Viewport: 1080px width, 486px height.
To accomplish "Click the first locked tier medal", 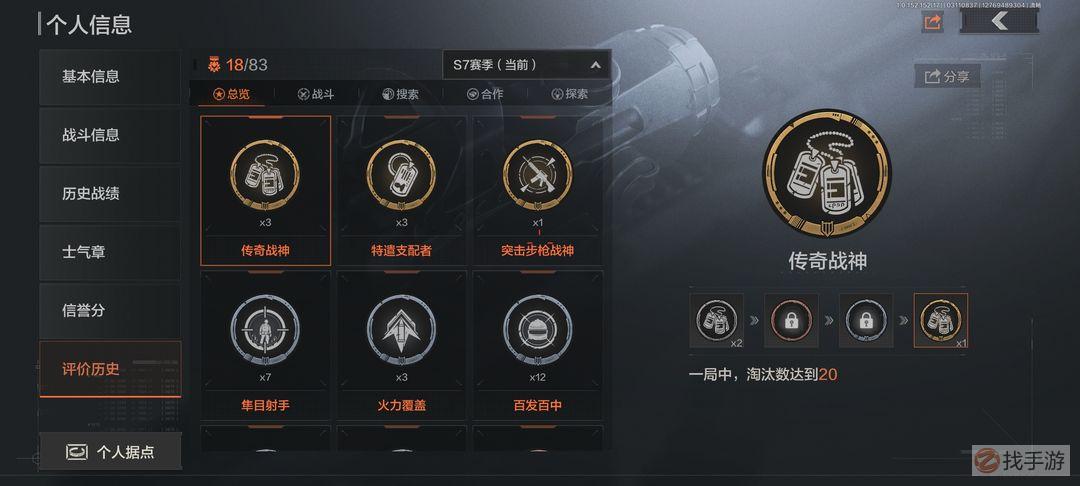I will (x=791, y=321).
